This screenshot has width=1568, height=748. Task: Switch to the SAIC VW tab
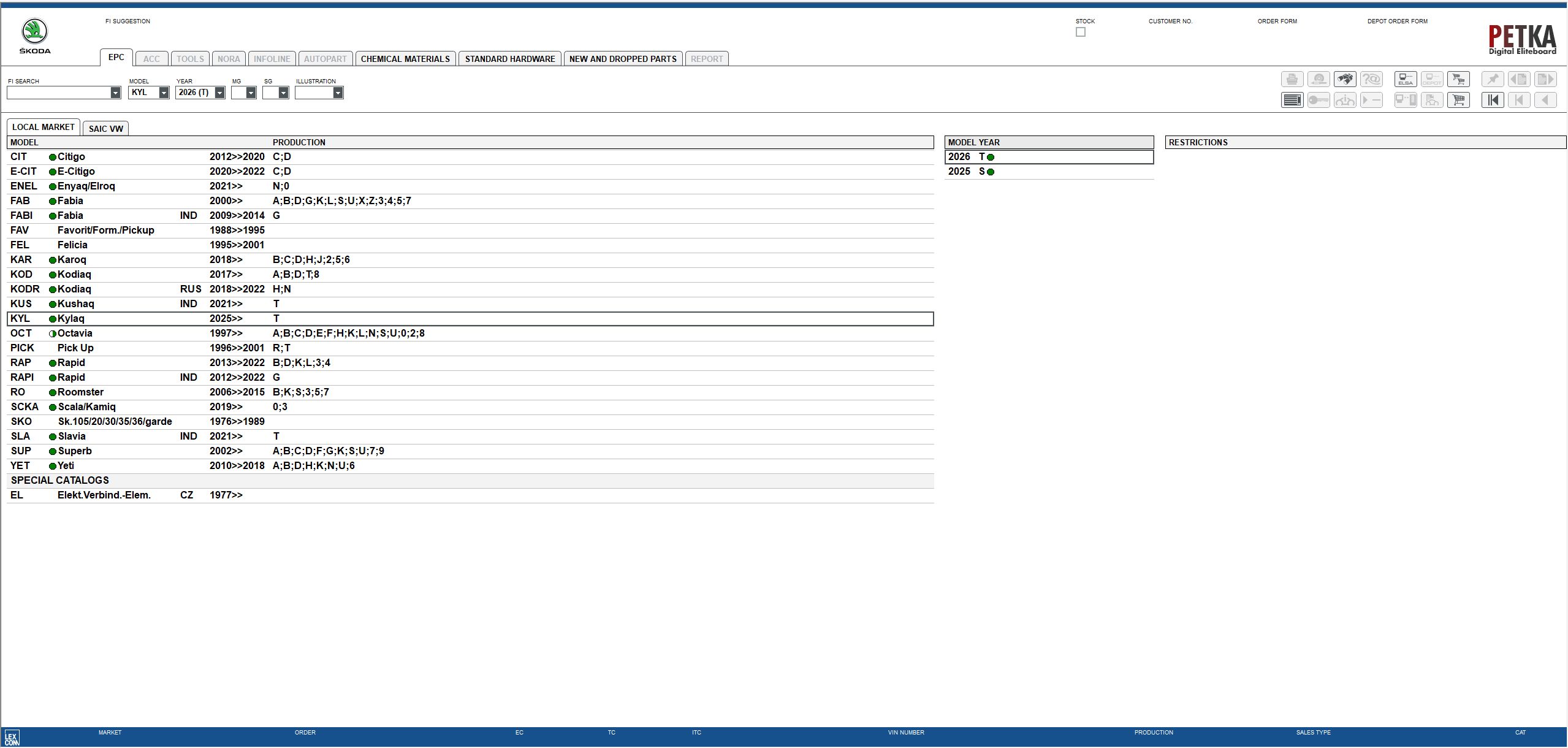[x=106, y=128]
